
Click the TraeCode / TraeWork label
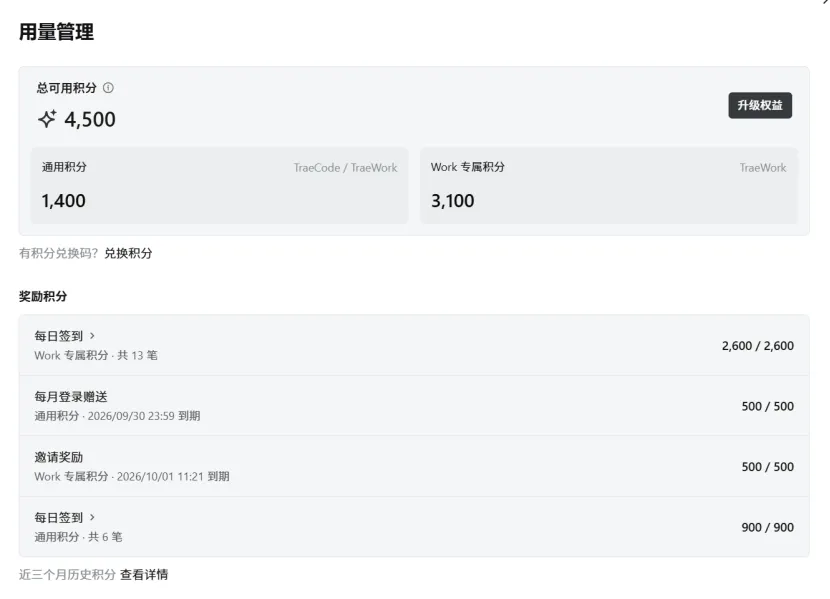(x=346, y=168)
